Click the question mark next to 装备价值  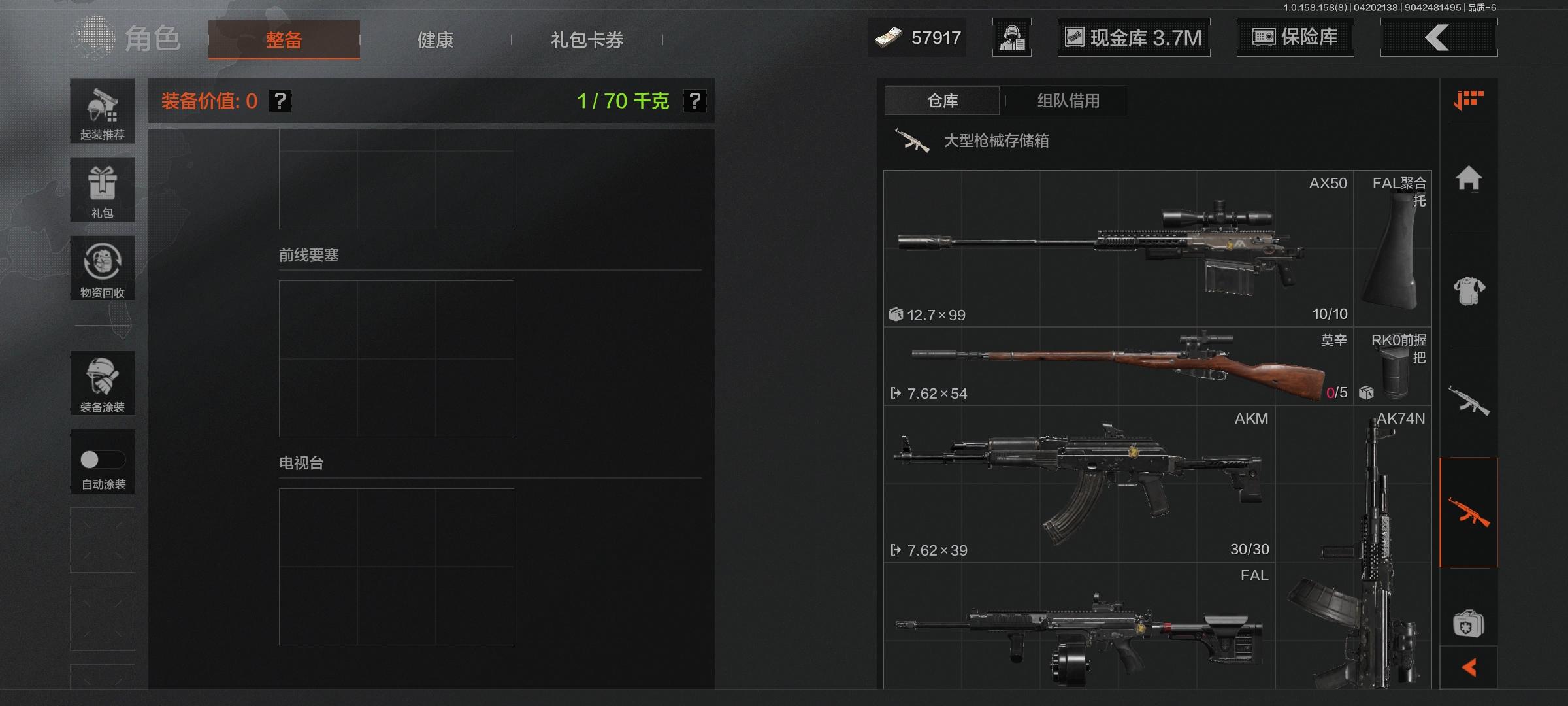280,101
